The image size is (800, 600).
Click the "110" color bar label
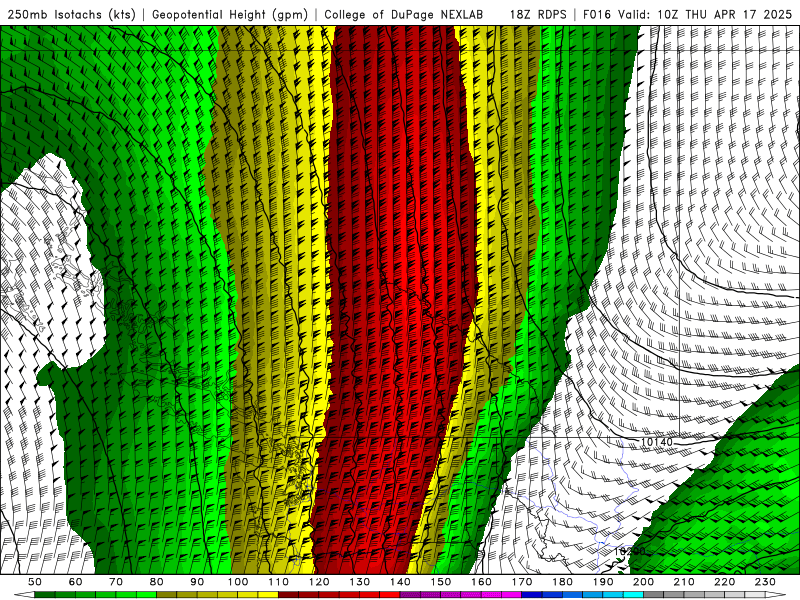tap(279, 582)
